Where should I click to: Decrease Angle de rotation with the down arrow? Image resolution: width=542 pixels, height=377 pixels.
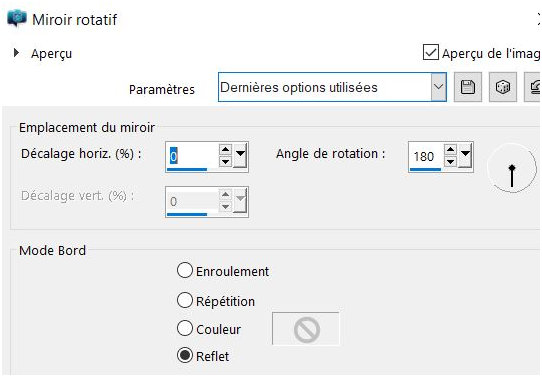click(x=450, y=161)
